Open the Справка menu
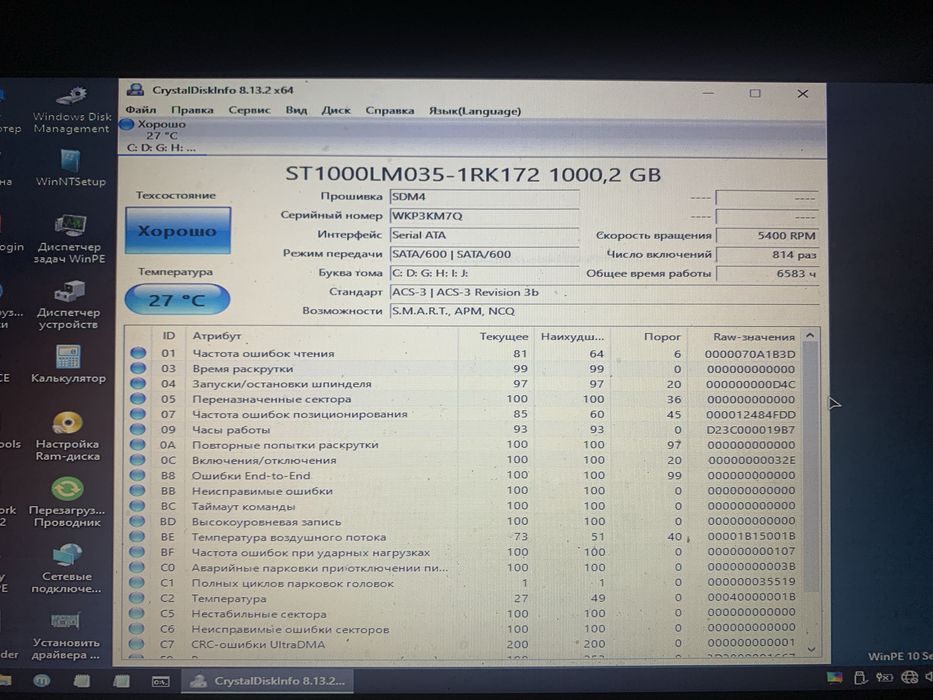The width and height of the screenshot is (933, 700). pyautogui.click(x=390, y=111)
